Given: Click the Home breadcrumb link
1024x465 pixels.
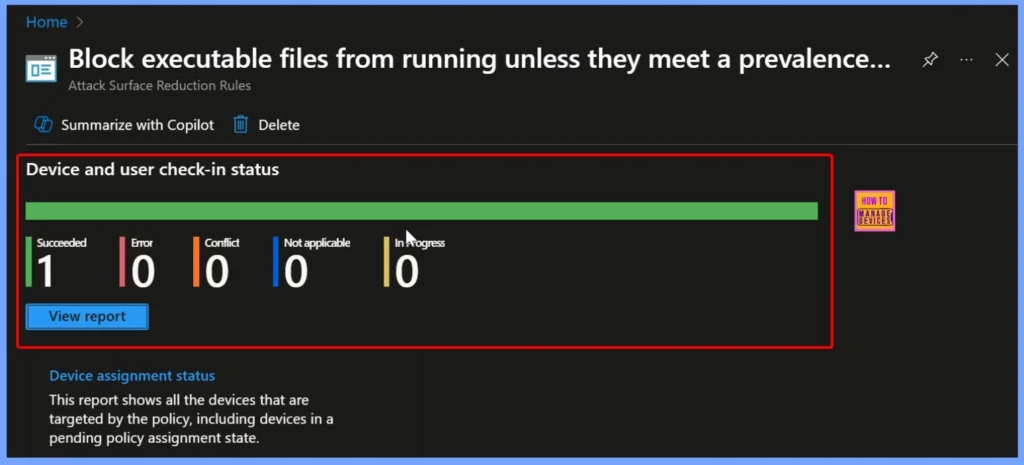Looking at the screenshot, I should pos(46,21).
